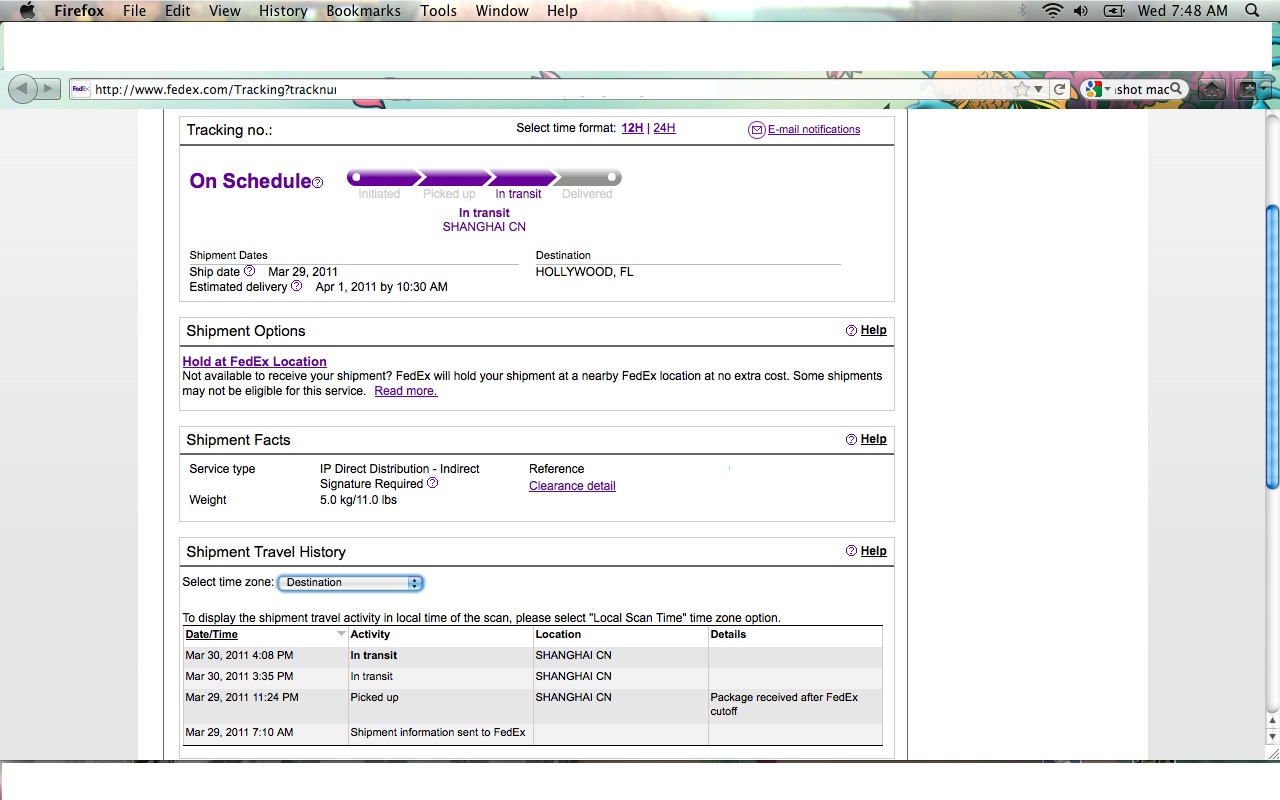Open the Help menu in menu bar

tap(562, 11)
